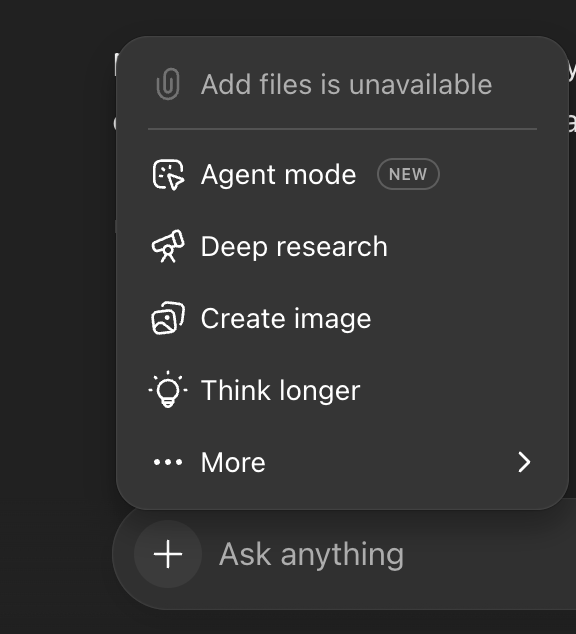Click the Create image pictures icon
Image resolution: width=576 pixels, height=634 pixels.
168,318
